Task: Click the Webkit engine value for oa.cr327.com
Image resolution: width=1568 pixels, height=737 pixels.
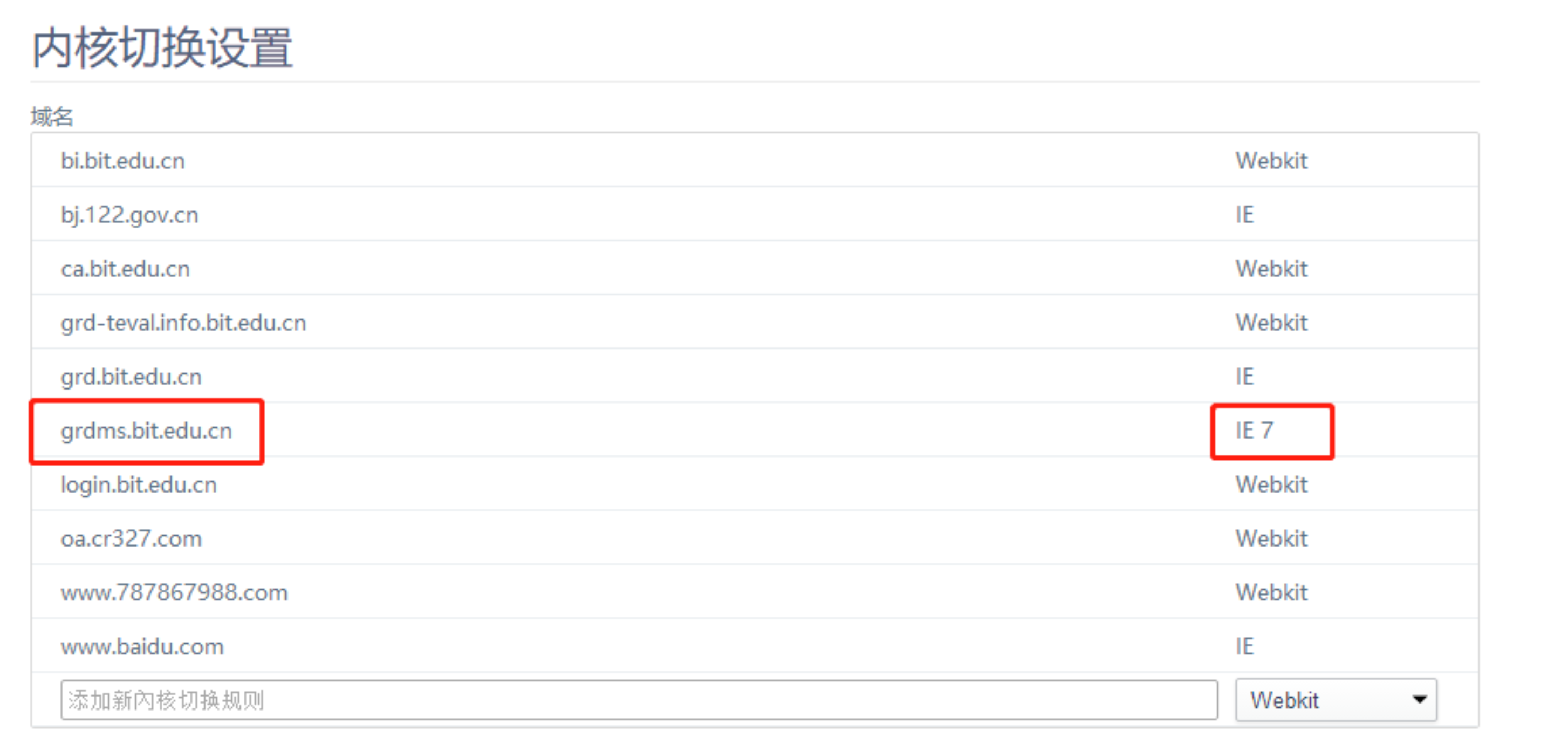Action: coord(1271,538)
